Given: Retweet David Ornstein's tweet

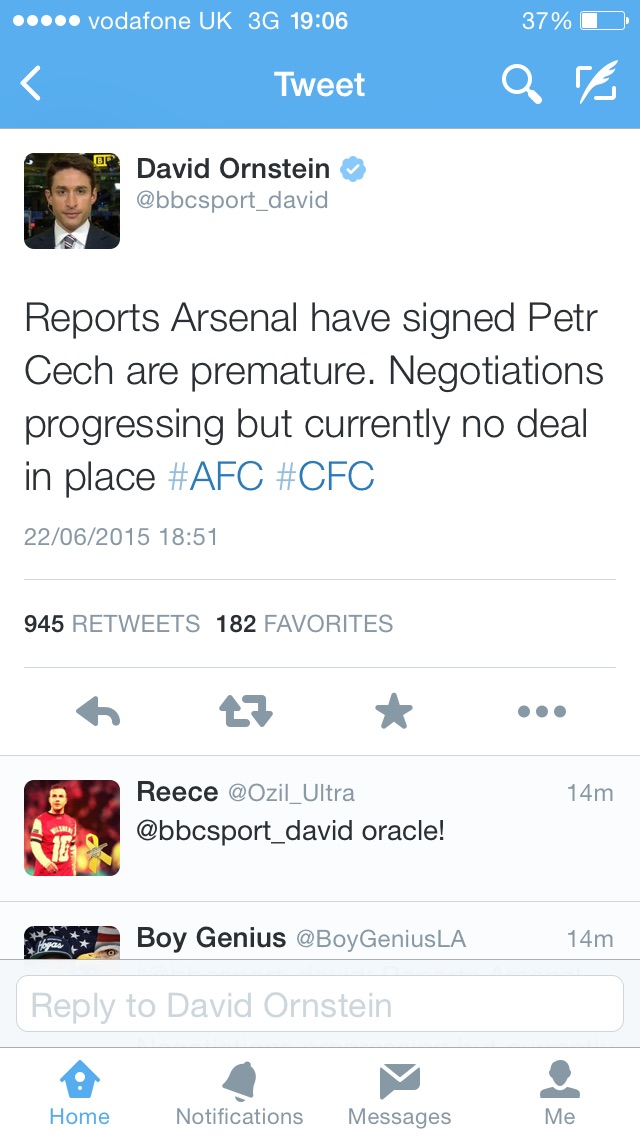Looking at the screenshot, I should (x=246, y=711).
